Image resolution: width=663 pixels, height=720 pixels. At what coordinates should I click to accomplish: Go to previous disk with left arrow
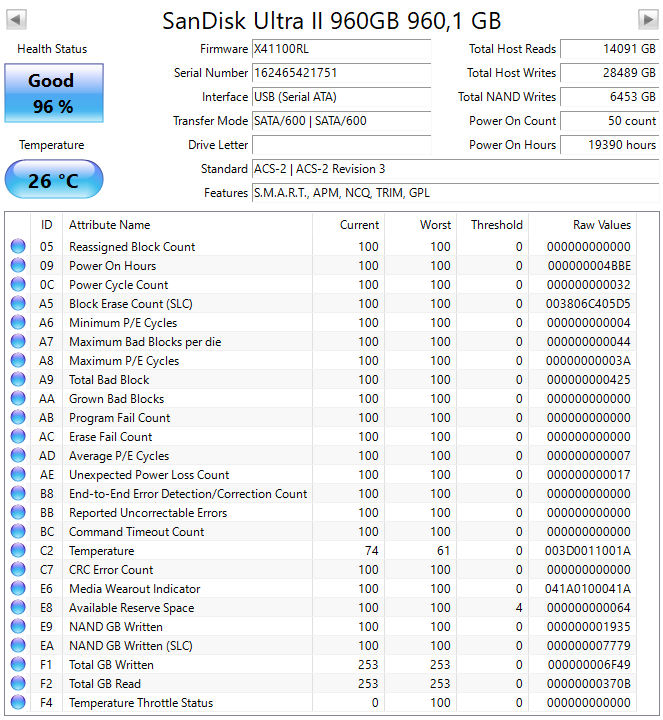[x=16, y=19]
